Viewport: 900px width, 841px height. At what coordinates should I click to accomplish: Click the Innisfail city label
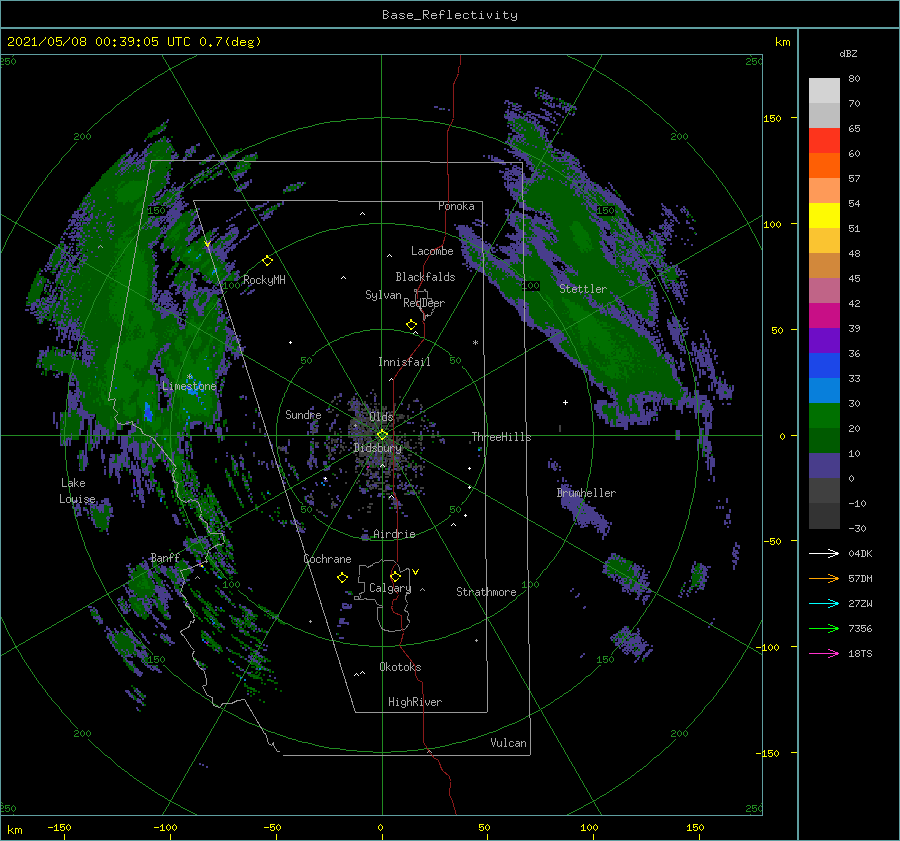point(404,362)
